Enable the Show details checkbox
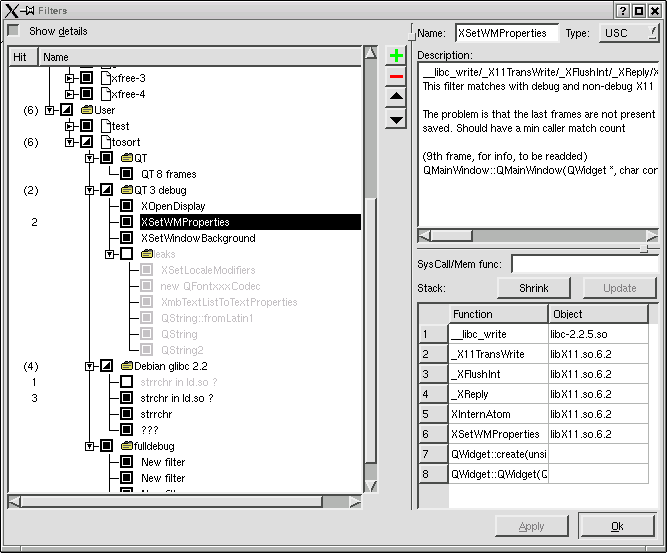 click(x=13, y=31)
